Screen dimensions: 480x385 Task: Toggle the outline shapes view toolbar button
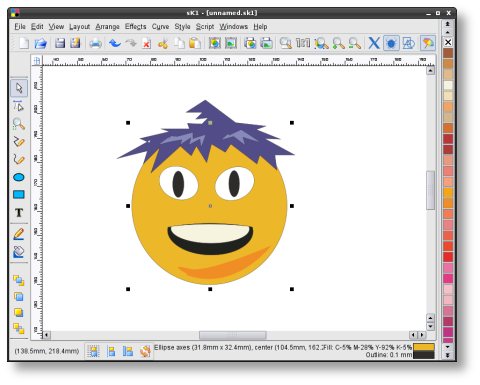pos(408,43)
